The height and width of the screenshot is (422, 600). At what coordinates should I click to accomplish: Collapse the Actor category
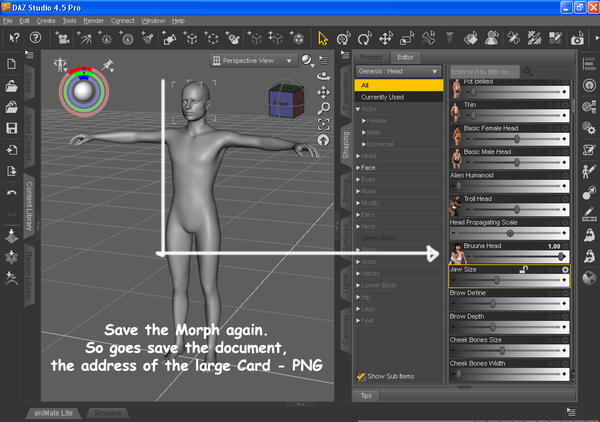pyautogui.click(x=358, y=109)
